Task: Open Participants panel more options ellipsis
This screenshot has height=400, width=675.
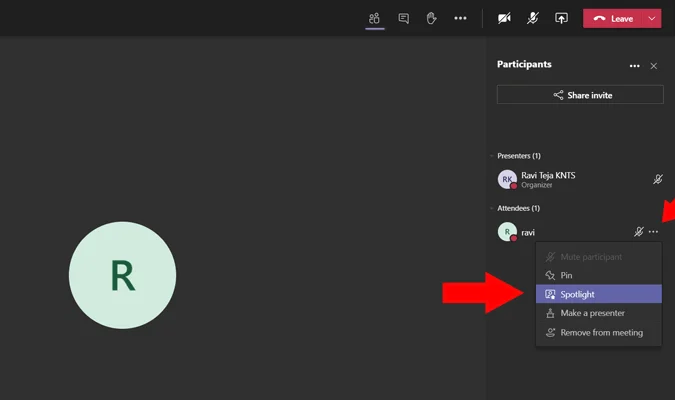Action: (x=634, y=66)
